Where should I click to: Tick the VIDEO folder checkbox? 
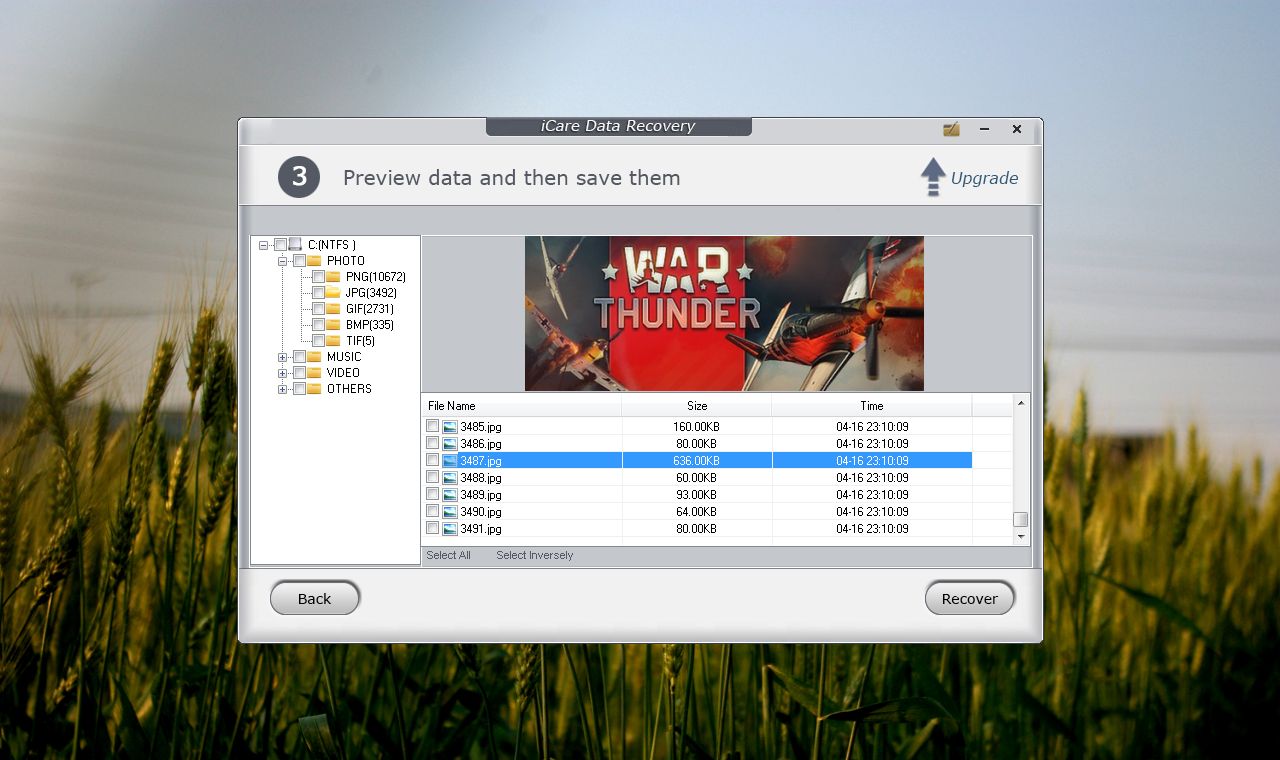[x=299, y=372]
